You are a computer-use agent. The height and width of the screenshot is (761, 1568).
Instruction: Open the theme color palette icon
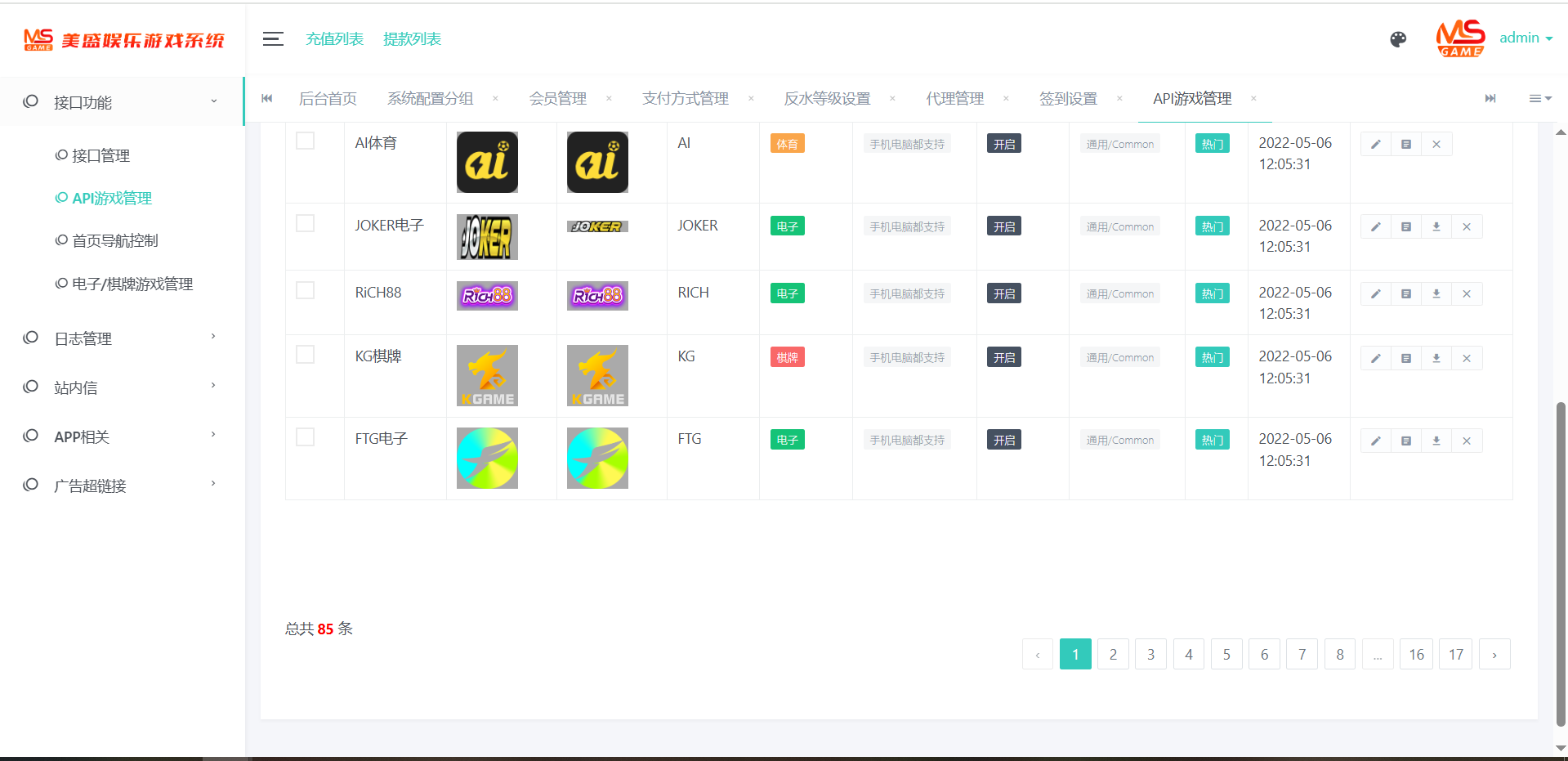[x=1398, y=39]
